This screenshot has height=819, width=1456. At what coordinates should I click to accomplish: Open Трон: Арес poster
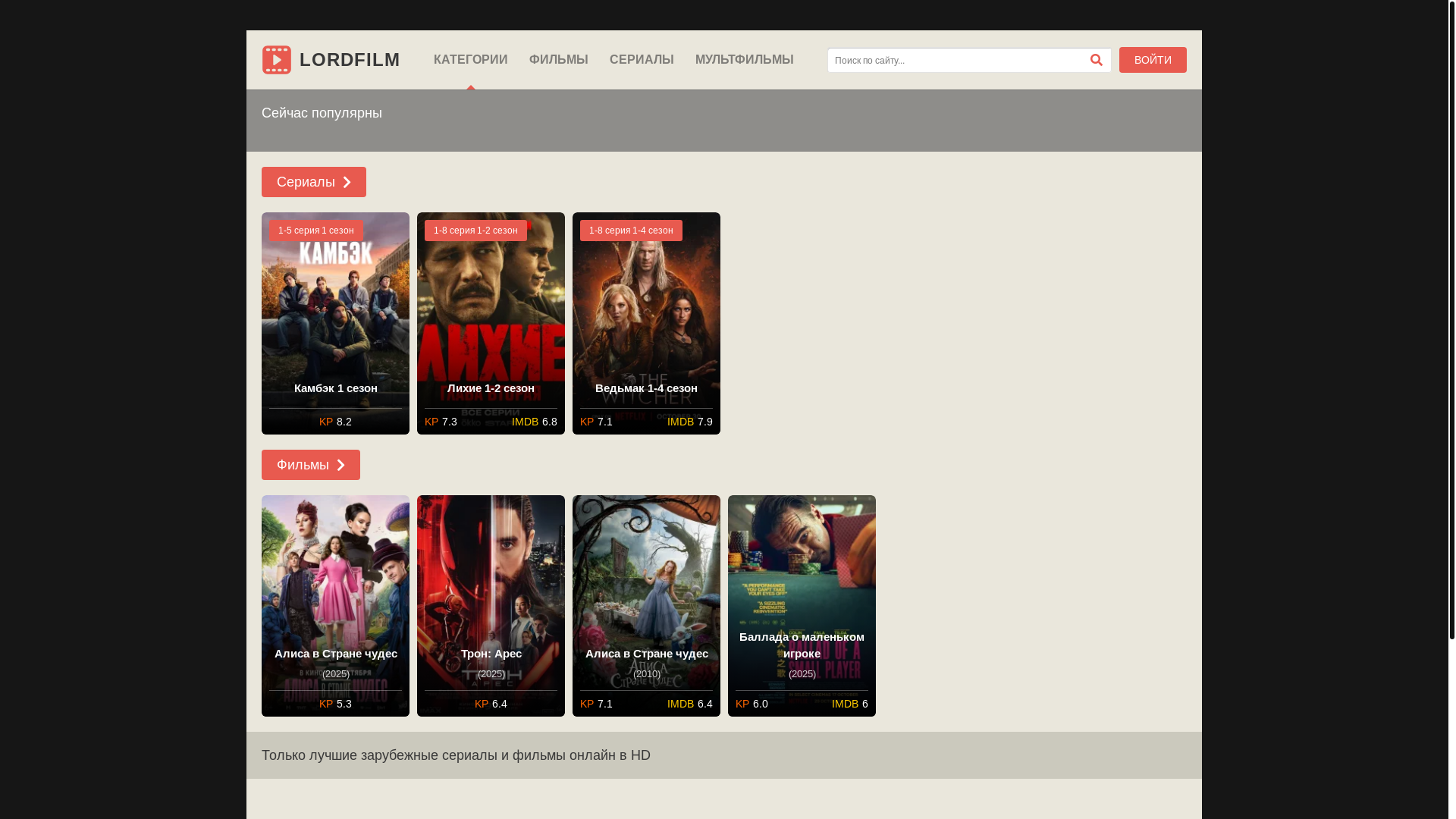491,606
